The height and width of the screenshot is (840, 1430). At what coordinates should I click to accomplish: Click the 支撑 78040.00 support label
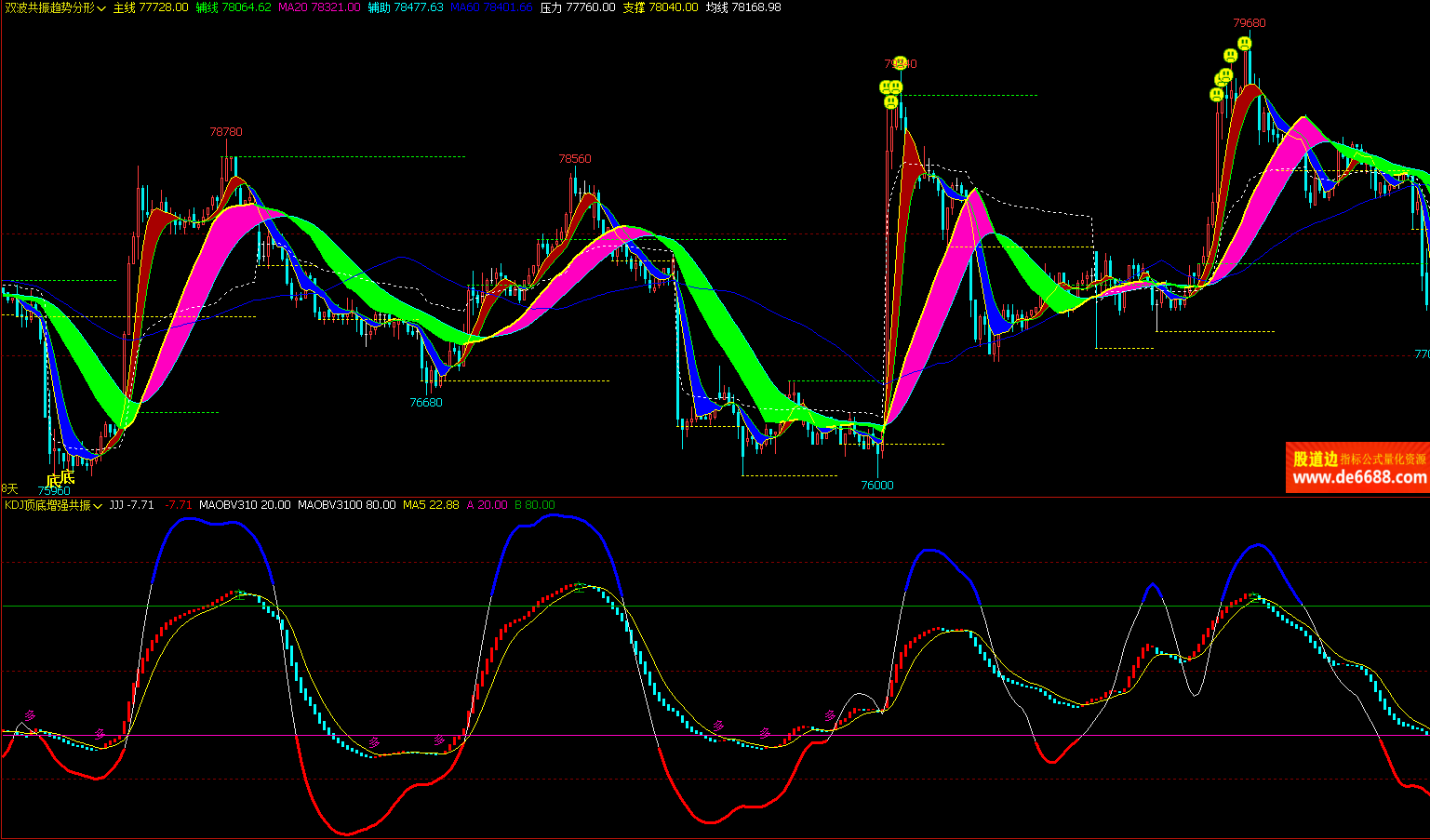point(660,7)
